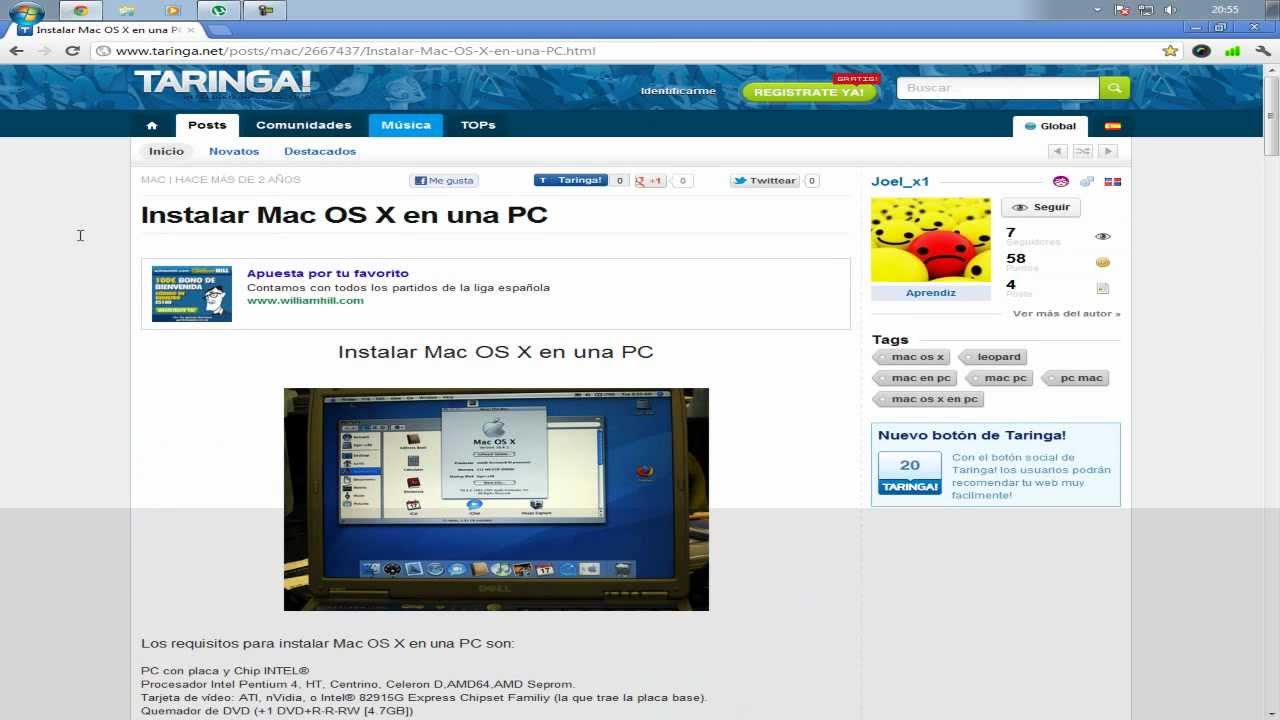Submit search with the magnifier button

click(x=1114, y=88)
